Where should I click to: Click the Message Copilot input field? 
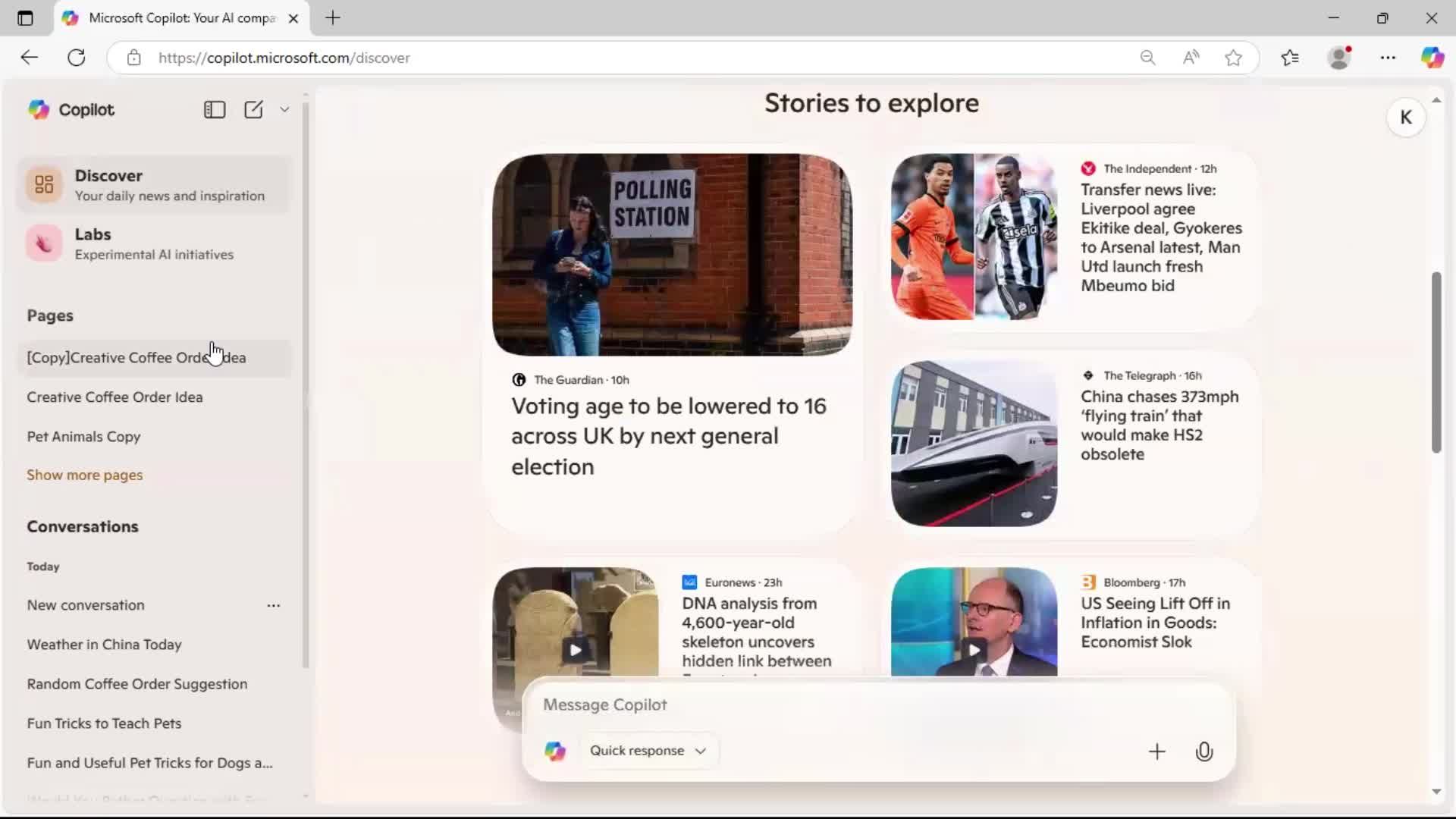[879, 705]
